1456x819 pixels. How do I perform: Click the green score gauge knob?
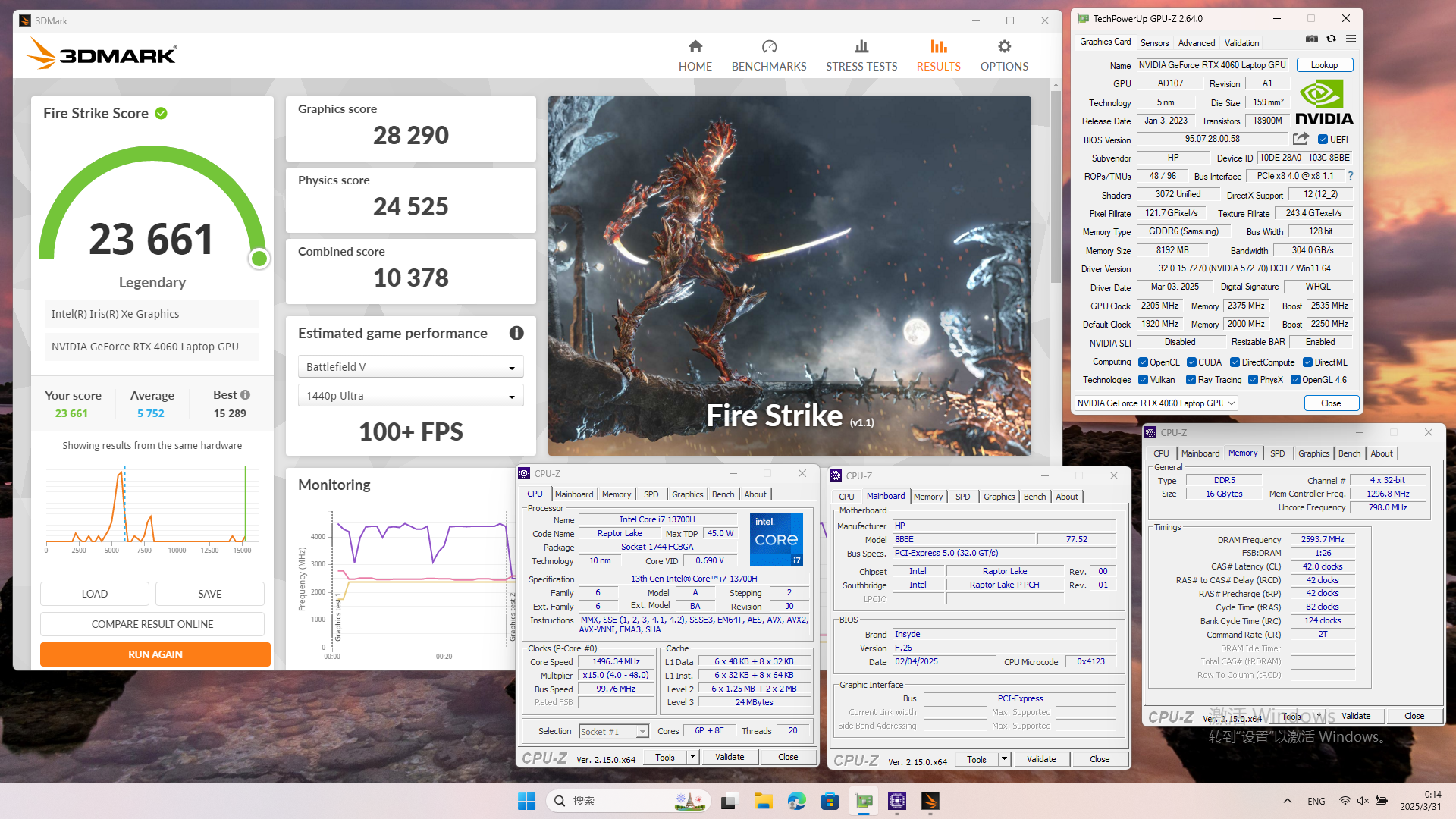tap(259, 259)
